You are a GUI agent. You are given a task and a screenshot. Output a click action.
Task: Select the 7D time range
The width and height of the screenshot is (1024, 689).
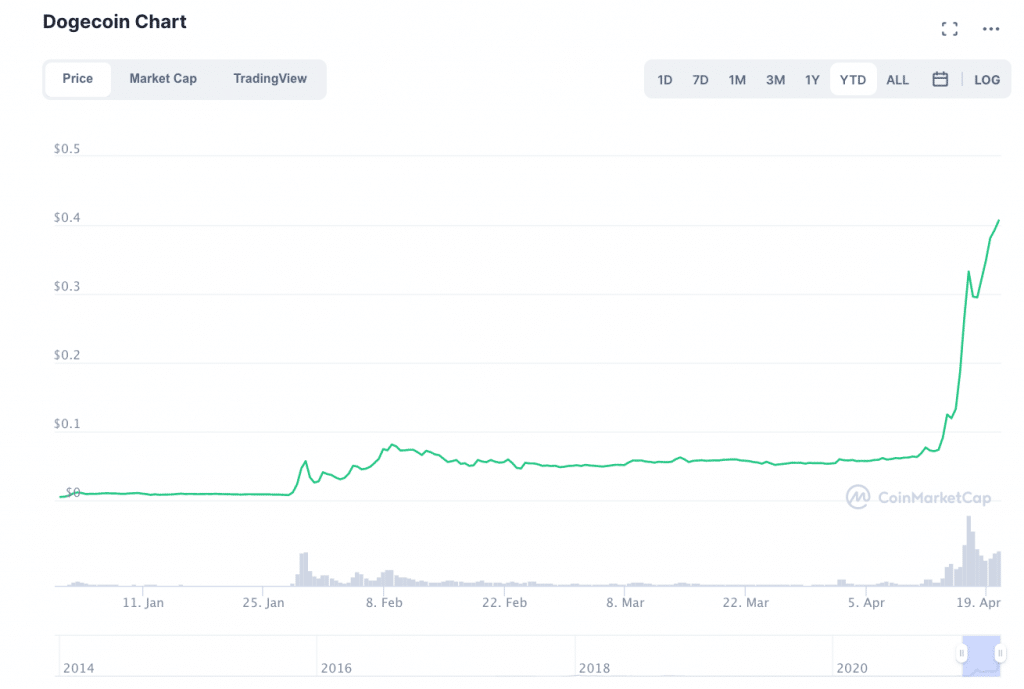pyautogui.click(x=700, y=80)
